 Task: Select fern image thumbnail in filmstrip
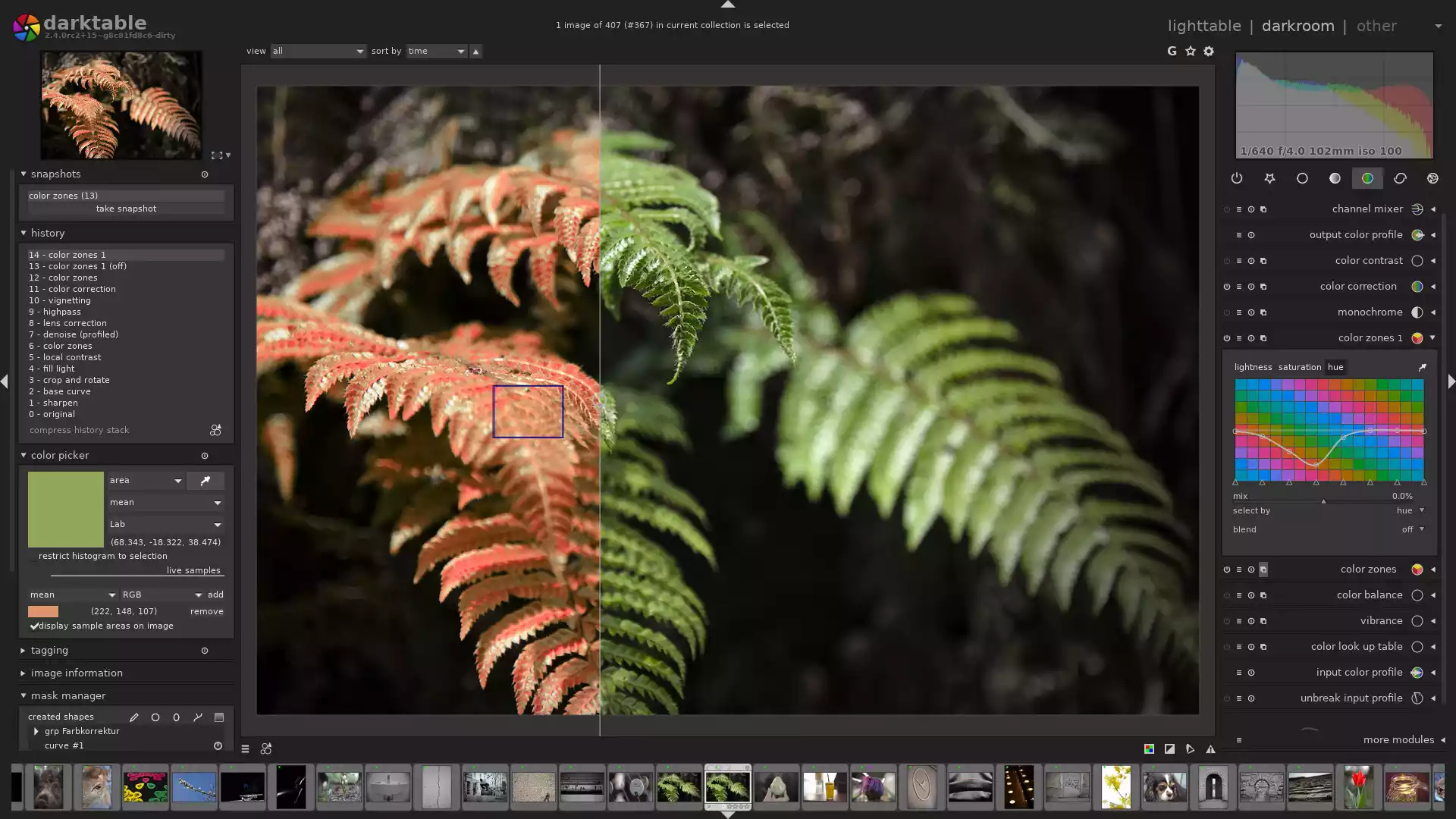pyautogui.click(x=727, y=787)
